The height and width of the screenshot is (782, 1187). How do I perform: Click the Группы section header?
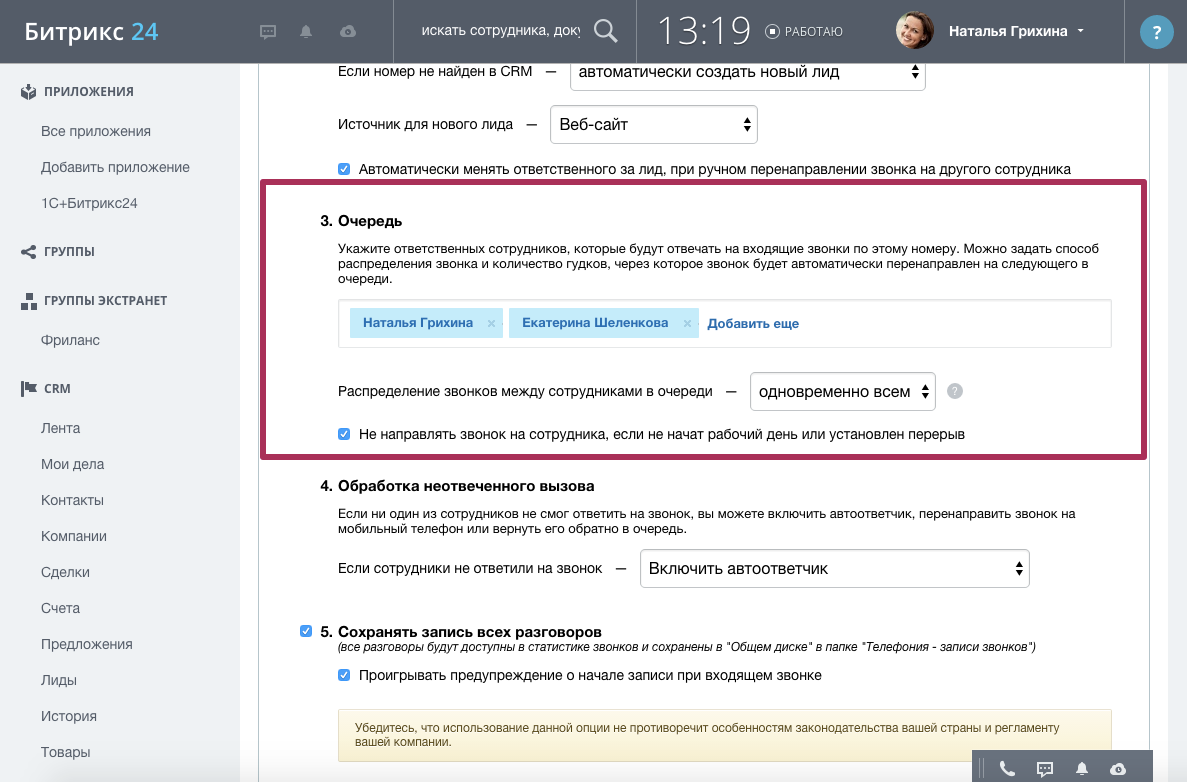pyautogui.click(x=69, y=251)
